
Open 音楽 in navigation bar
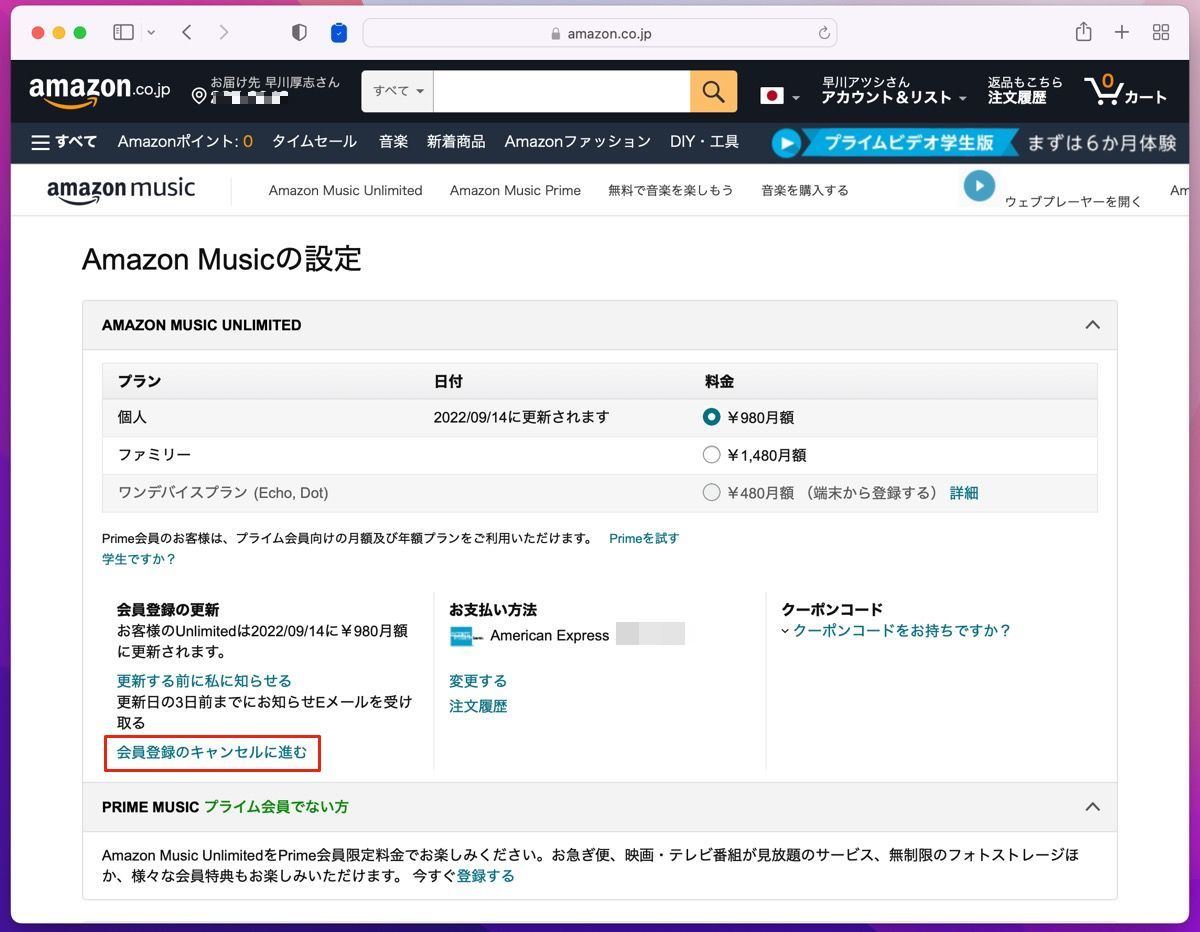coord(393,142)
